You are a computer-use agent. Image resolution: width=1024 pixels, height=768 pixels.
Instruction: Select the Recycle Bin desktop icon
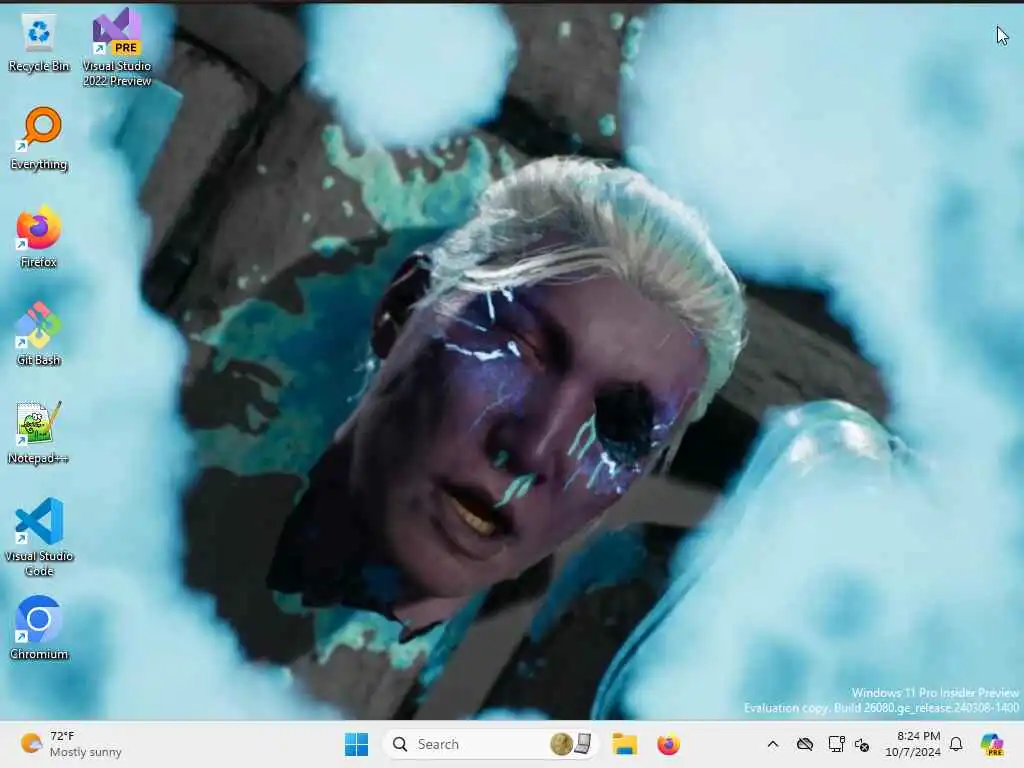click(x=39, y=42)
